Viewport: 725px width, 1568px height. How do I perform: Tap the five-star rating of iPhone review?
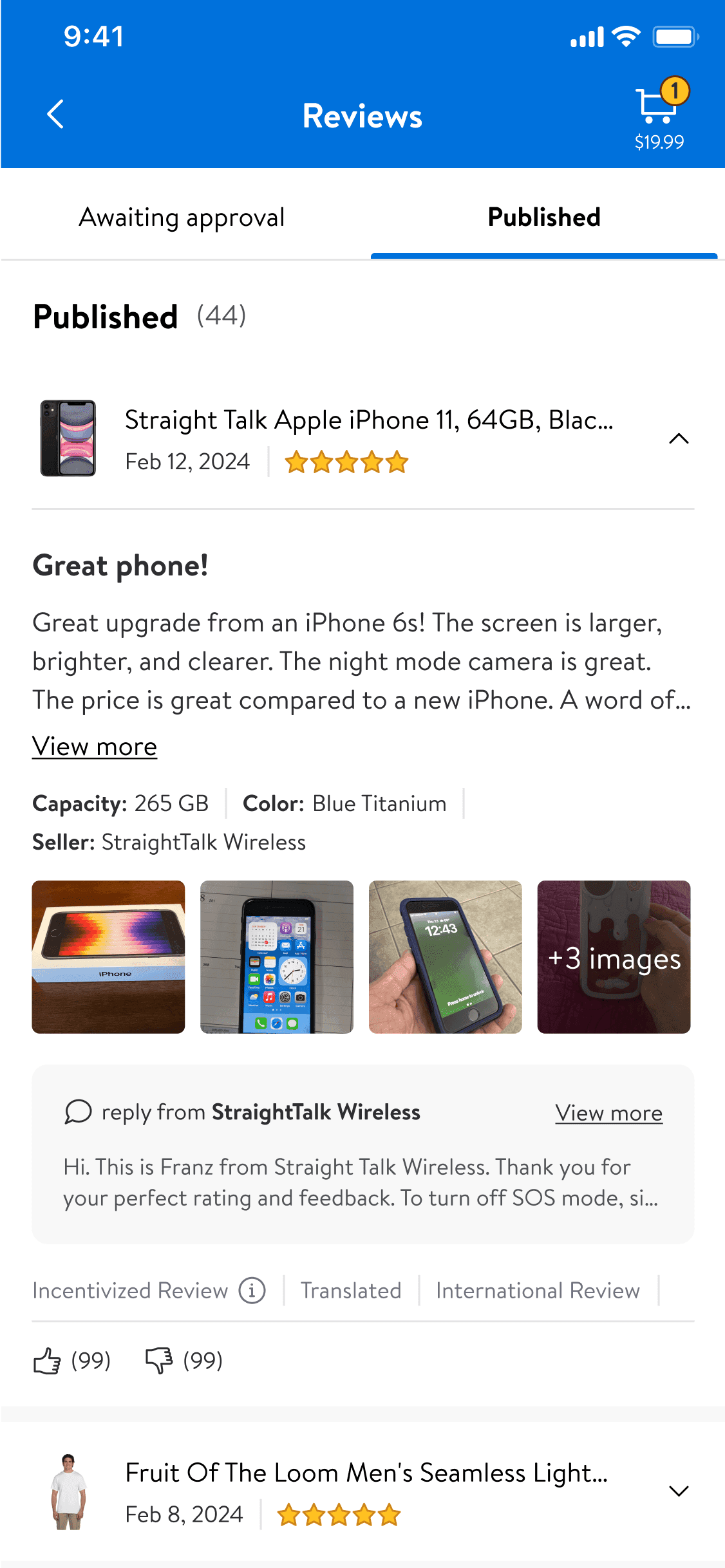346,462
